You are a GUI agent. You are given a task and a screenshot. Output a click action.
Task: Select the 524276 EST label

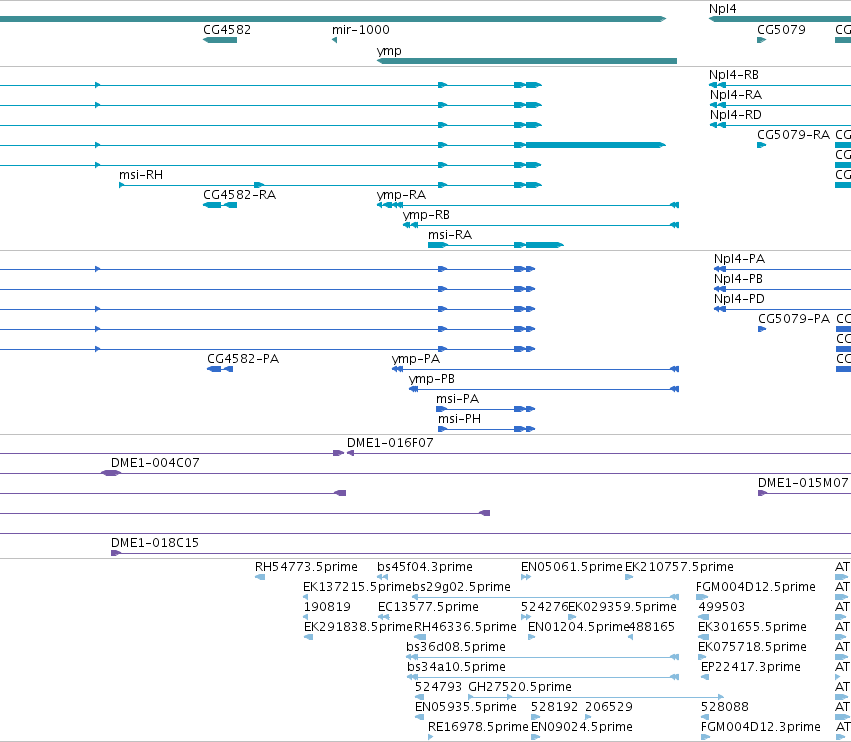(x=544, y=607)
